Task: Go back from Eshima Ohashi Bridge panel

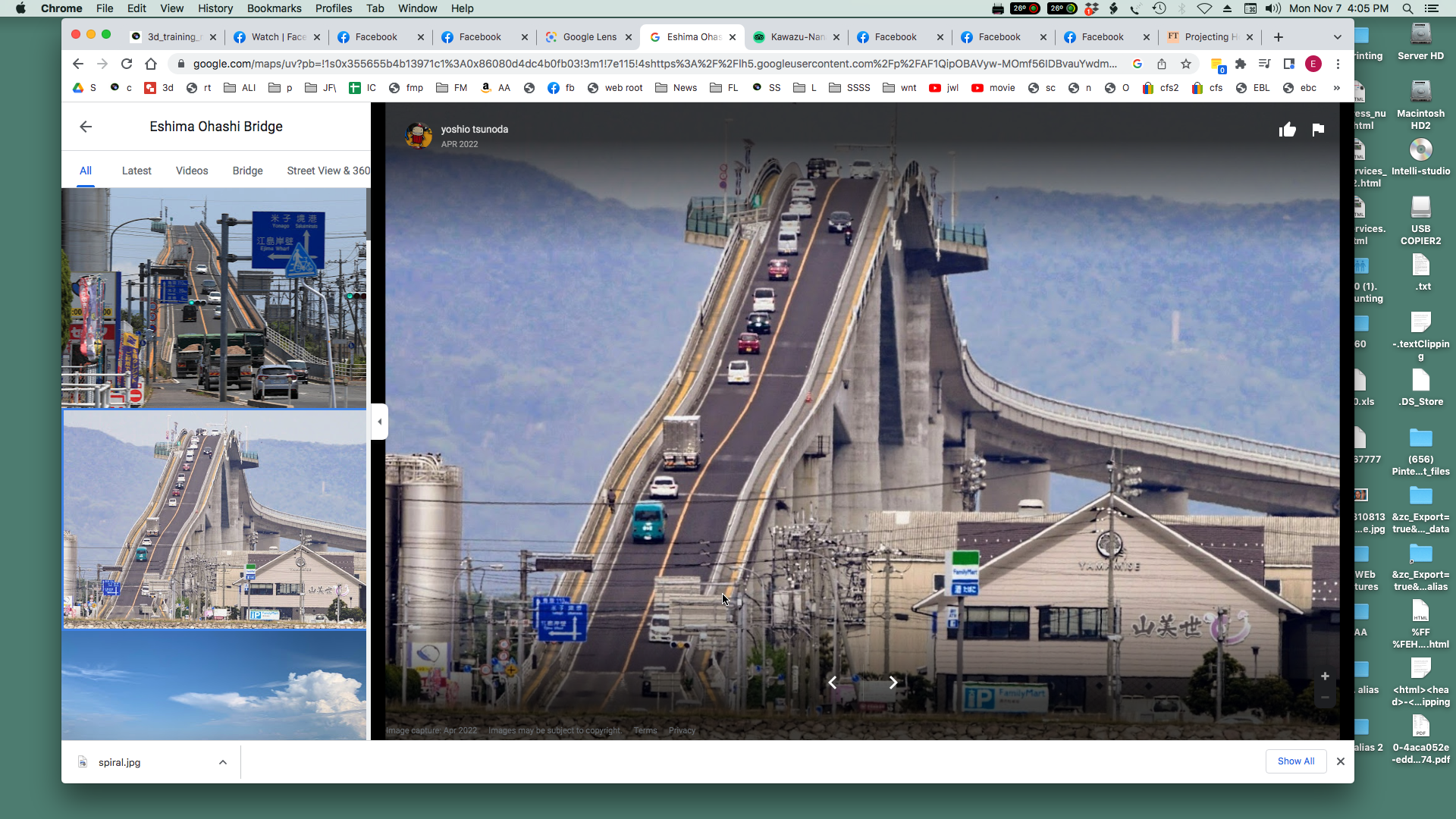Action: coord(86,127)
